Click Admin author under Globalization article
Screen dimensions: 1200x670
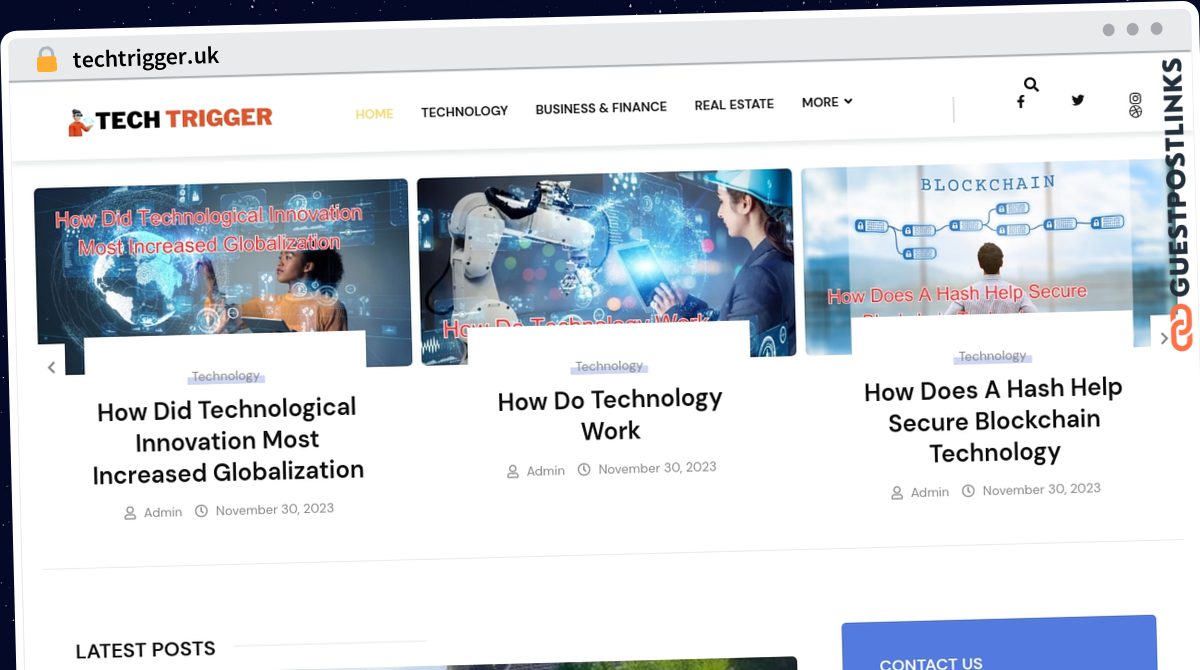153,512
